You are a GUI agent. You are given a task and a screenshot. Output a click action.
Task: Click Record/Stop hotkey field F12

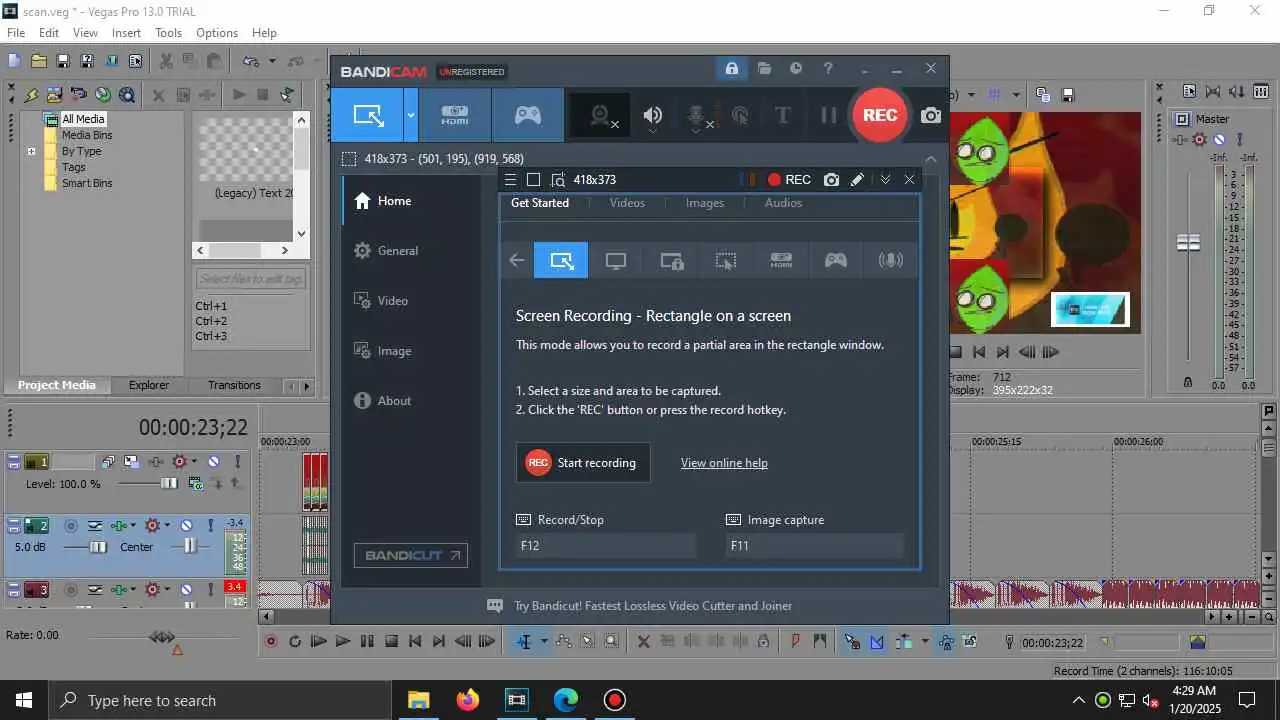[606, 545]
